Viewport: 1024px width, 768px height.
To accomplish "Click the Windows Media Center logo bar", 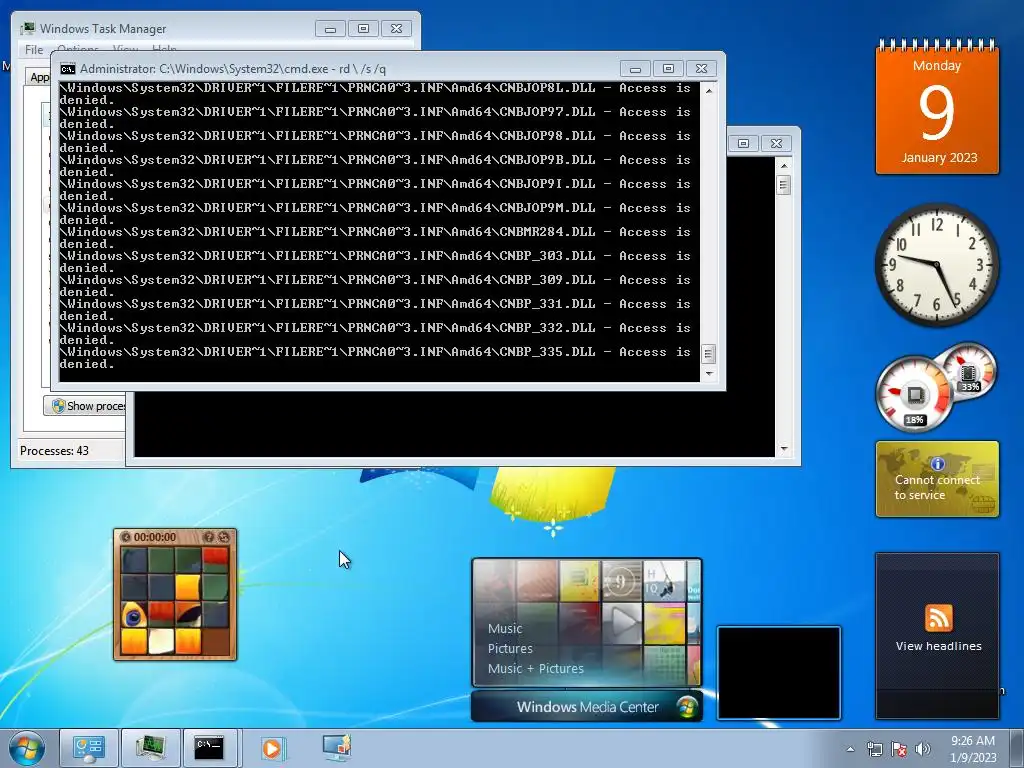I will 586,707.
